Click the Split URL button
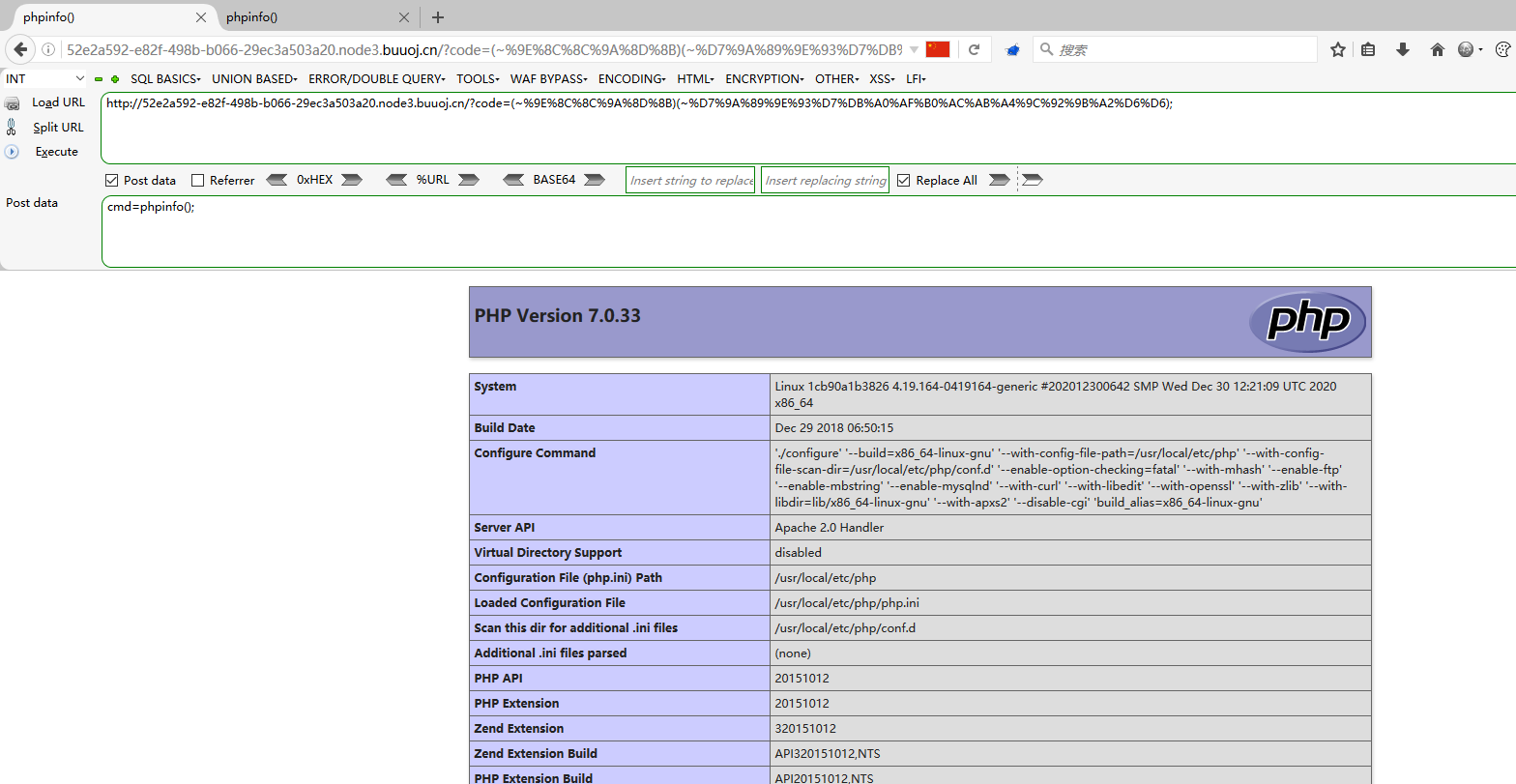The image size is (1516, 784). pyautogui.click(x=58, y=128)
